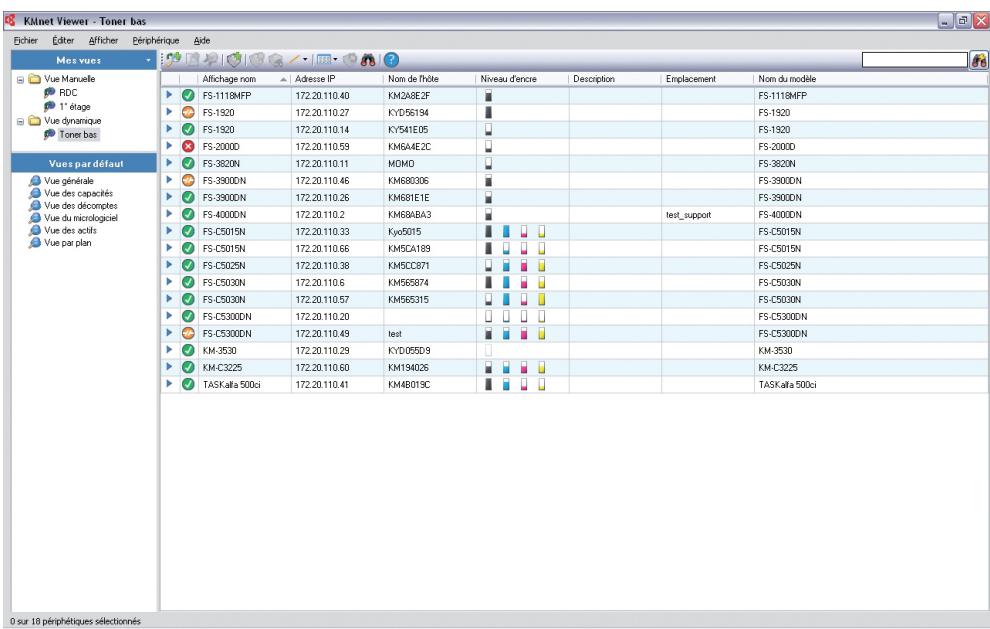Click the yellow toner level of FS-C5030N 172.20.110.57
The width and height of the screenshot is (990, 629).
(x=542, y=299)
